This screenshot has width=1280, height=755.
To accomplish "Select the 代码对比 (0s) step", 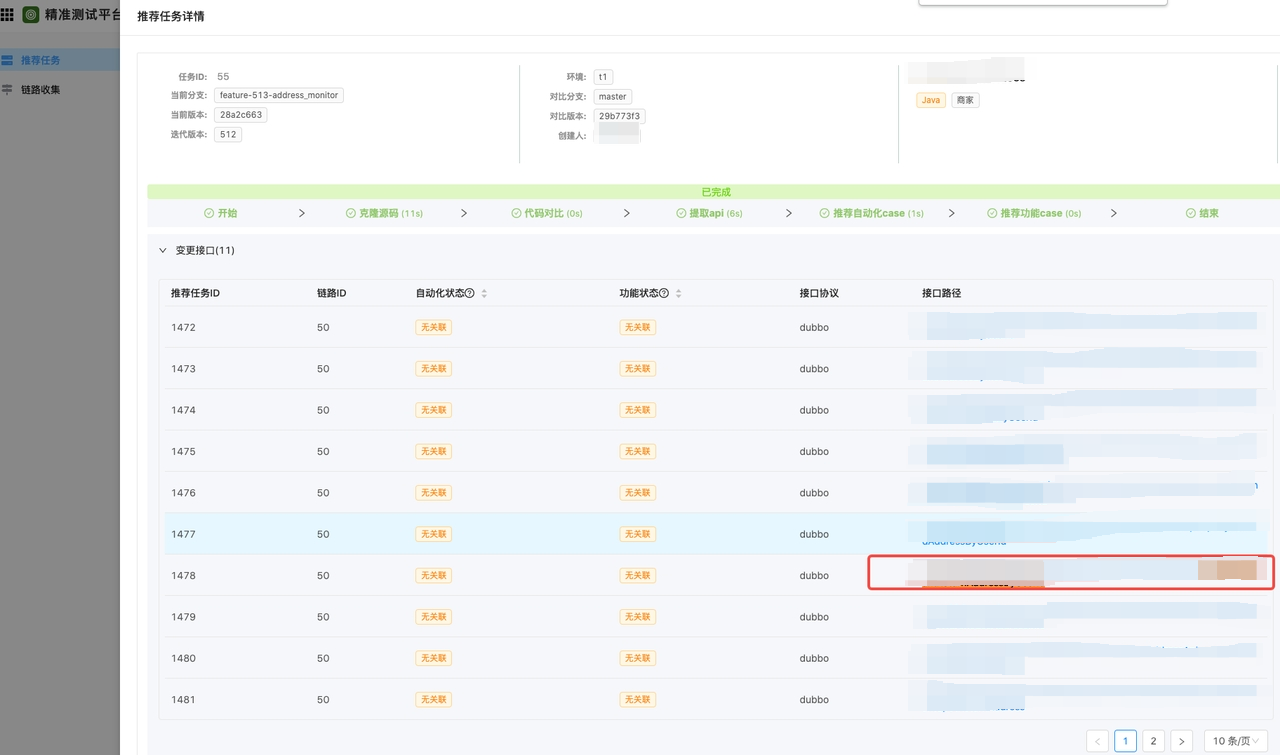I will point(547,213).
